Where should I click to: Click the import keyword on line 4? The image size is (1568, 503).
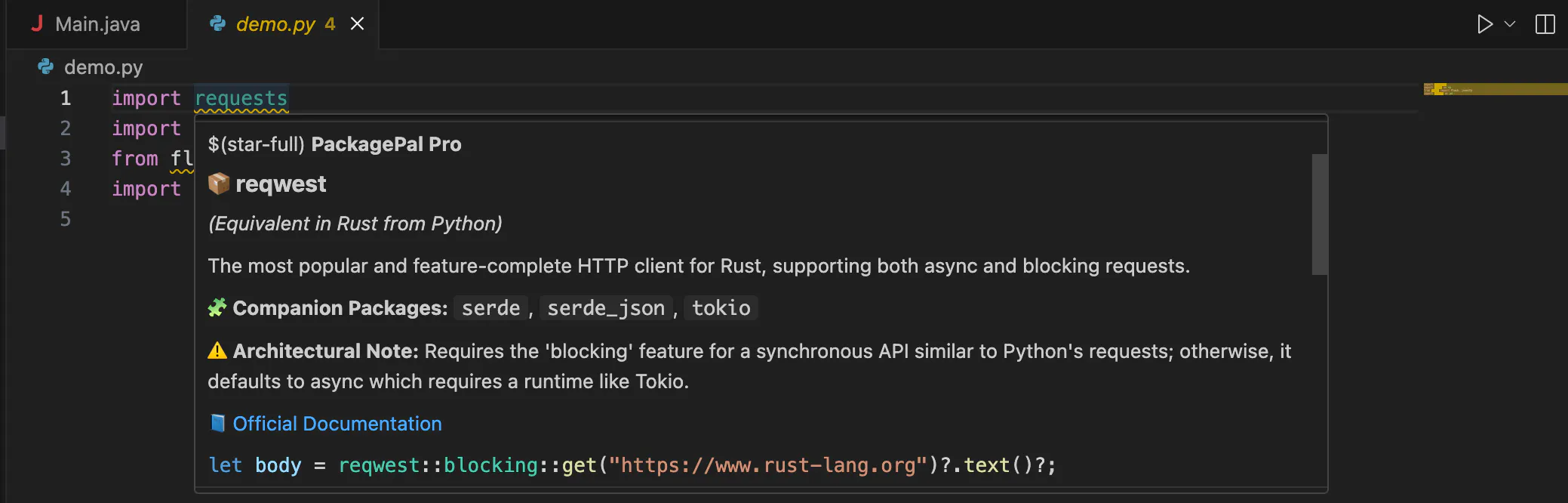pyautogui.click(x=146, y=189)
